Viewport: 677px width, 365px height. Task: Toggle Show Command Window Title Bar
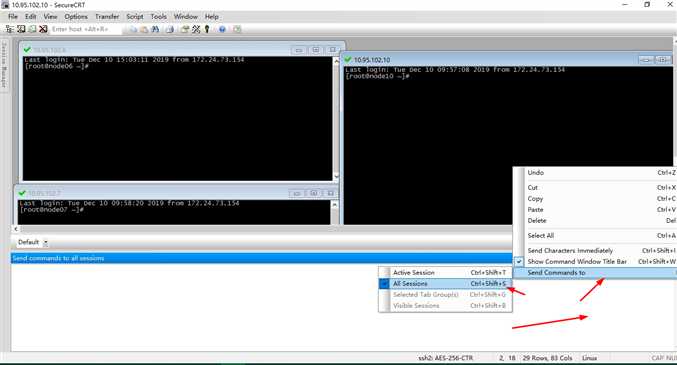point(595,261)
